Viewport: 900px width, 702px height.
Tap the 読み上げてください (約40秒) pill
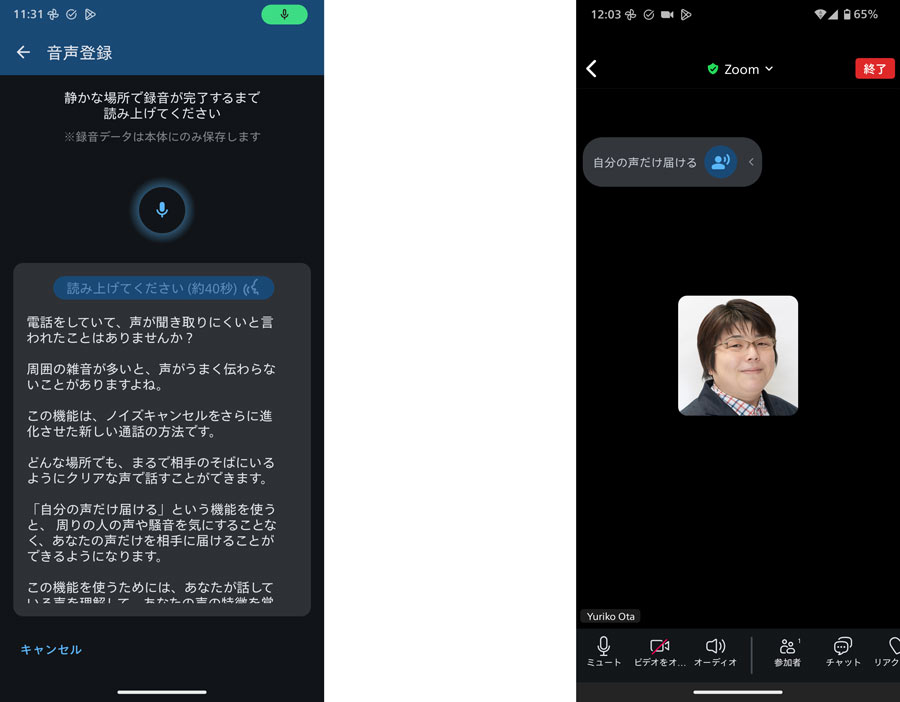click(x=163, y=288)
